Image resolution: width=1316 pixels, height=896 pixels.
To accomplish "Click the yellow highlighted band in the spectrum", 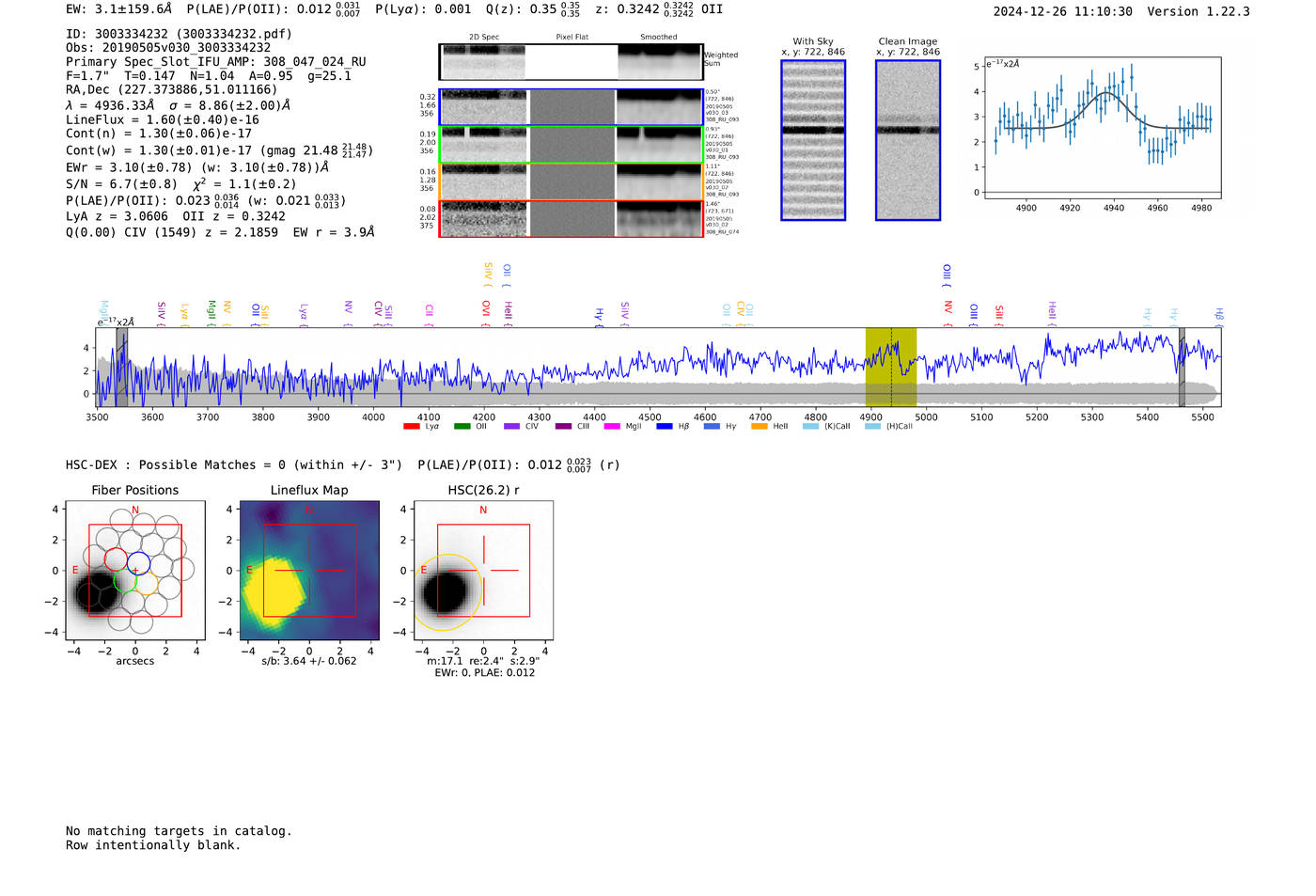I will 890,367.
